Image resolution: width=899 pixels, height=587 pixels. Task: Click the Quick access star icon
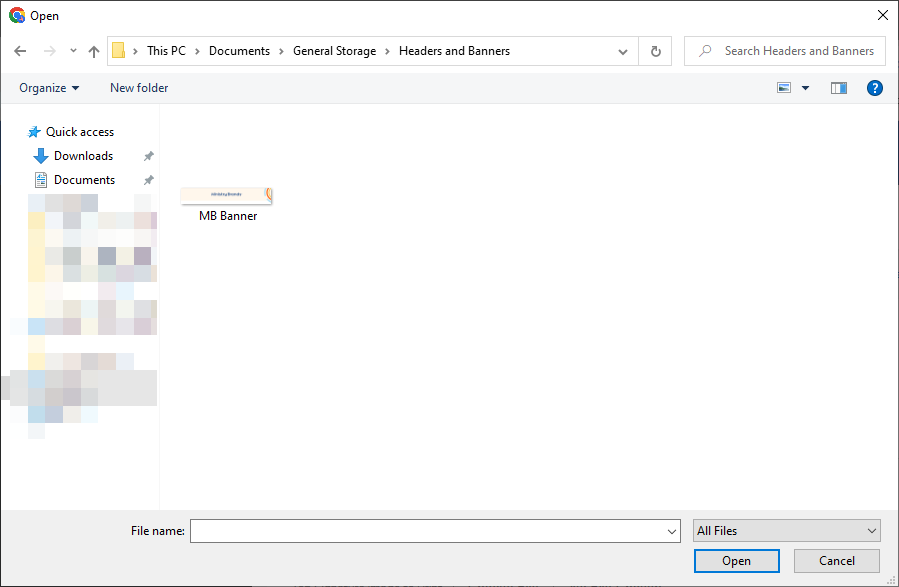click(34, 132)
